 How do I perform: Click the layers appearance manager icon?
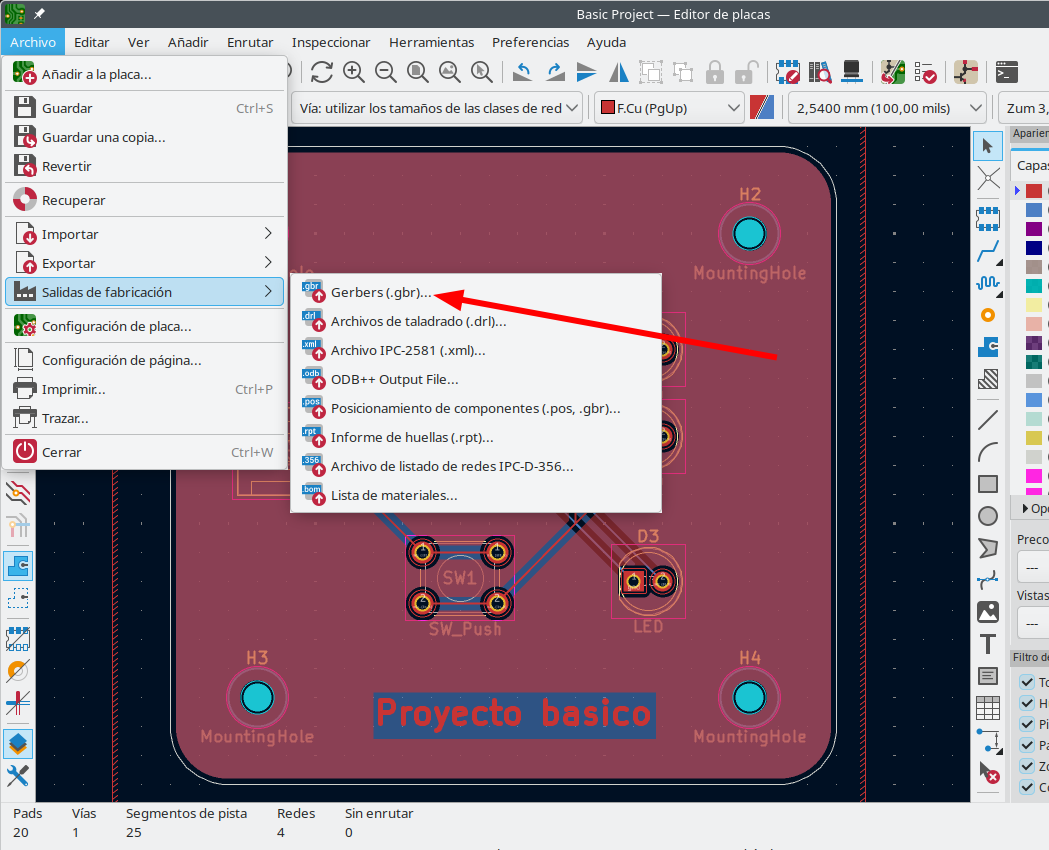pos(19,743)
